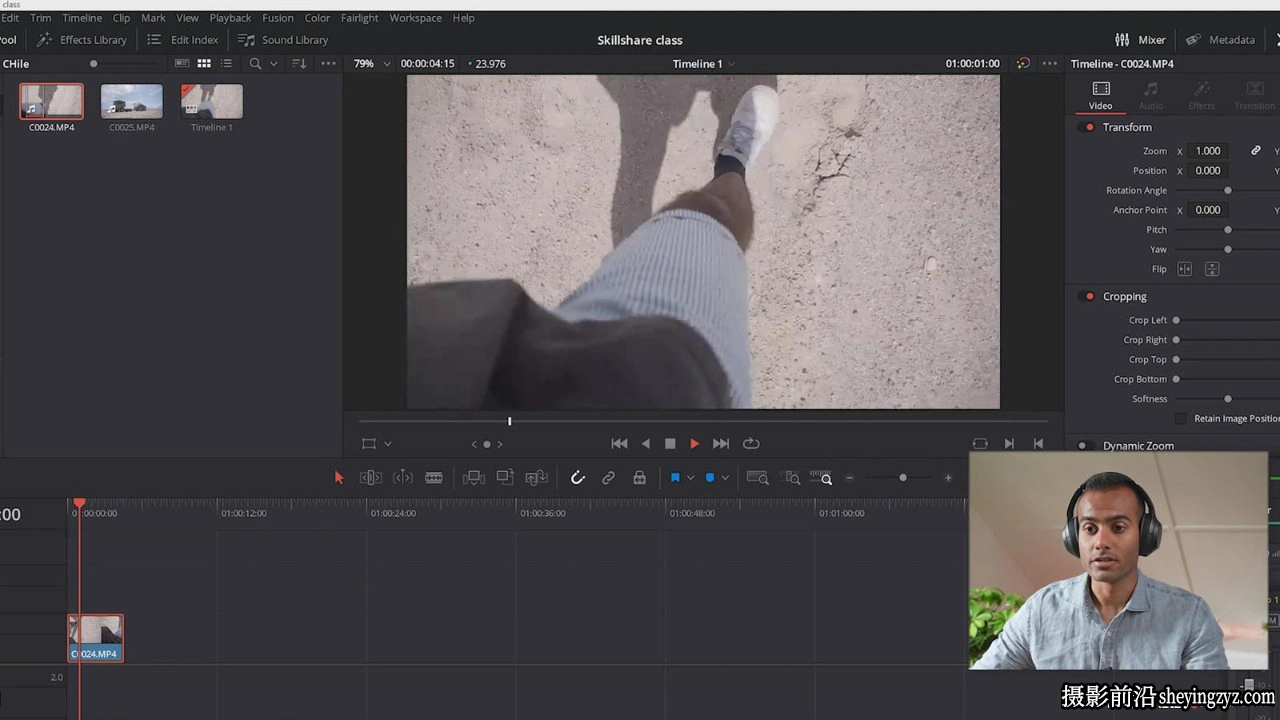The width and height of the screenshot is (1280, 720).
Task: Click the timeline zoom slider handle
Action: coord(903,478)
